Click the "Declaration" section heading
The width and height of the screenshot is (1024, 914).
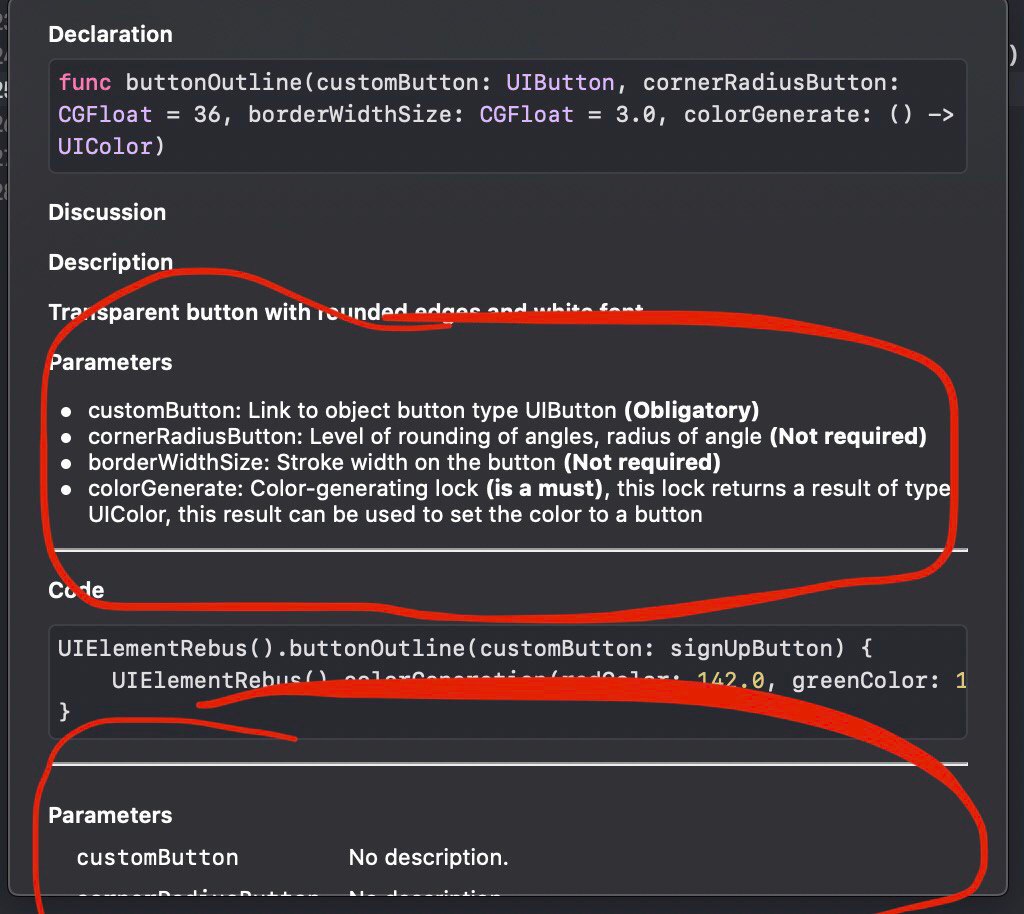110,34
